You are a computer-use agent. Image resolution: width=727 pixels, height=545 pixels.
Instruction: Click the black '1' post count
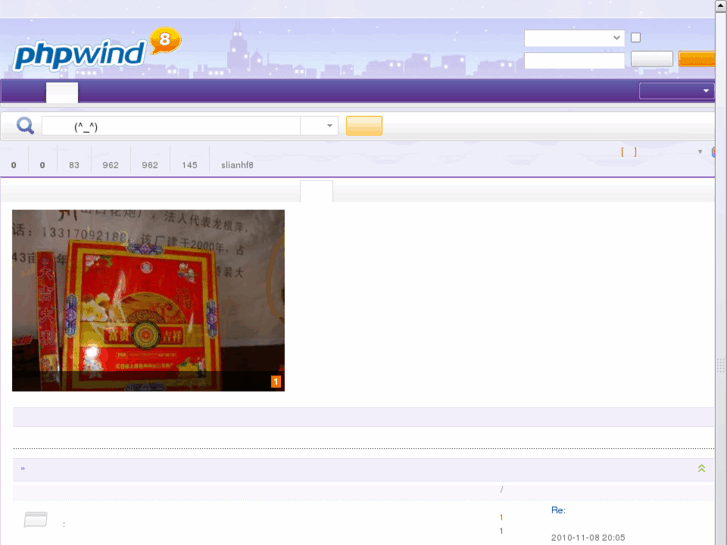(x=501, y=531)
